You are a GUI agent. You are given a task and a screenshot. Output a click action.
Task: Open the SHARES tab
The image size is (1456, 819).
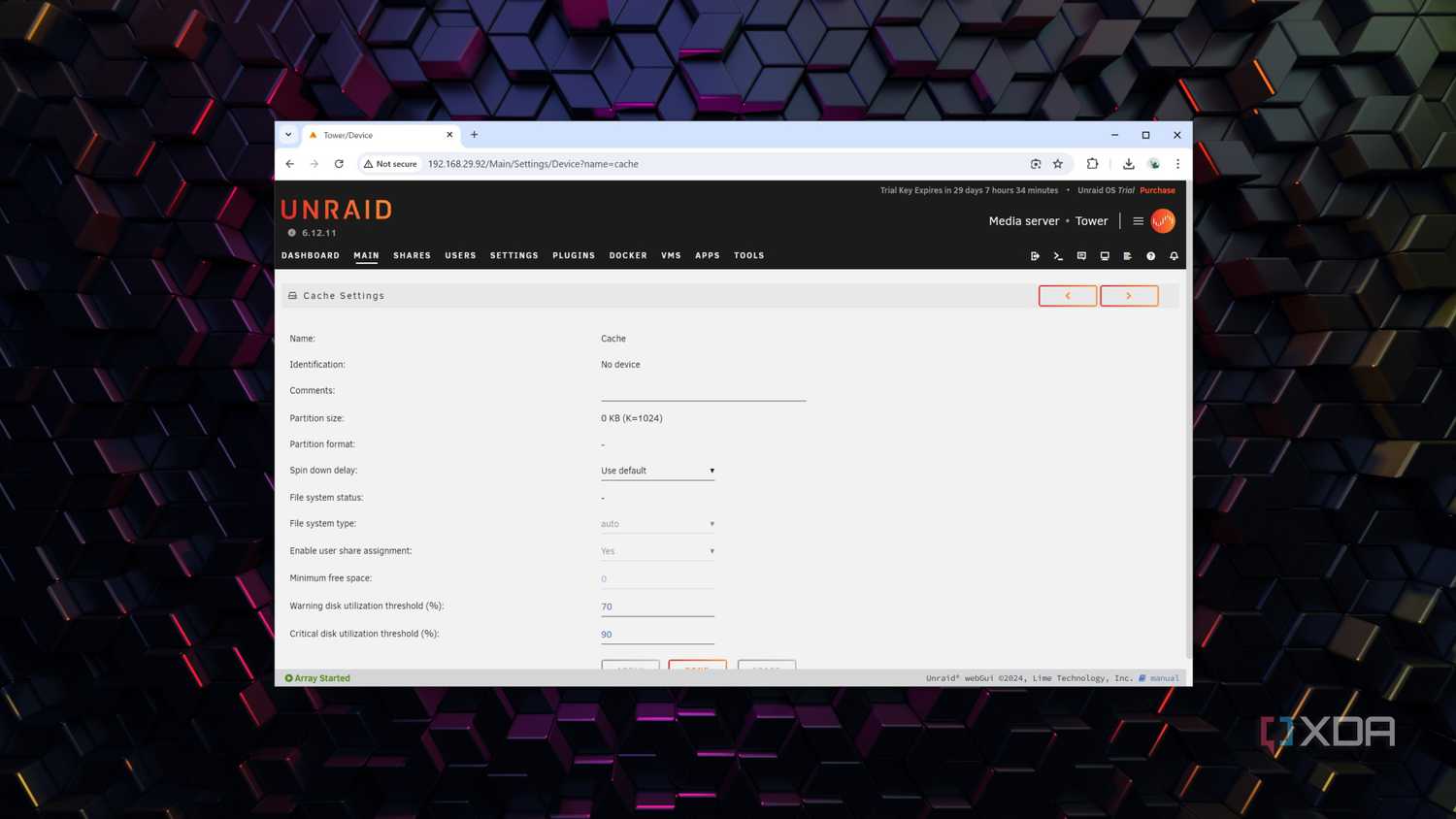click(x=412, y=256)
